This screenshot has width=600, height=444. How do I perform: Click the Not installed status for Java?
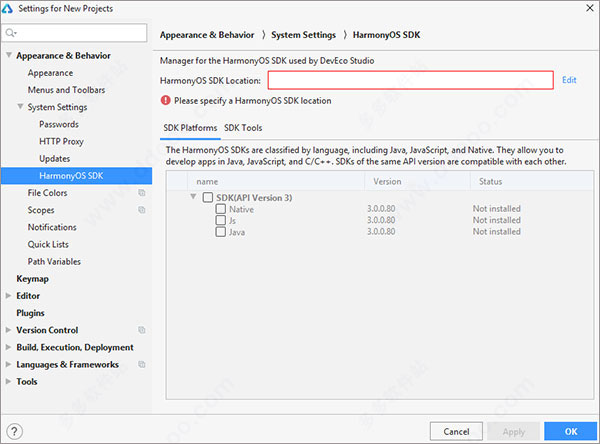pos(496,232)
